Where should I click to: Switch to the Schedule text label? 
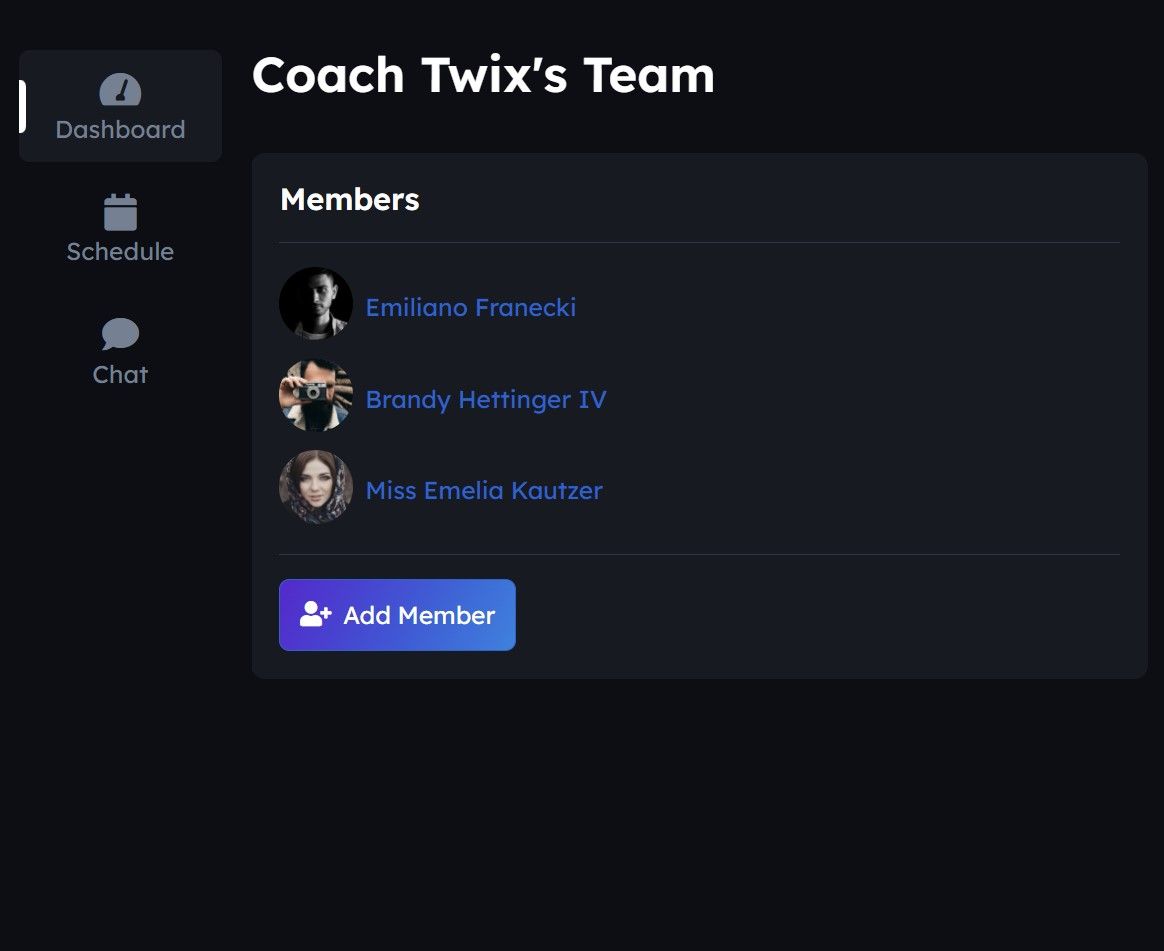pos(120,252)
